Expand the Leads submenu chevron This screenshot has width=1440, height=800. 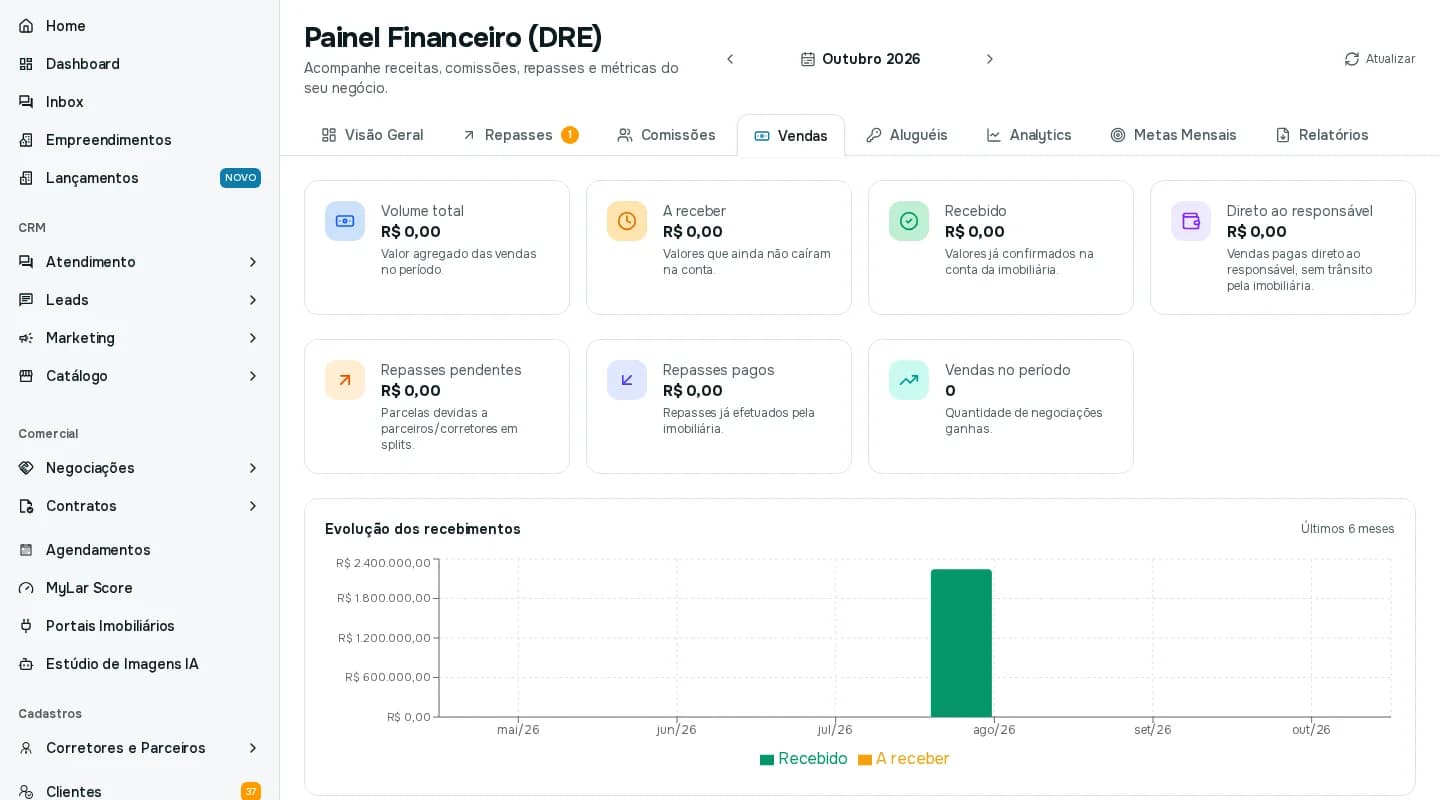[253, 300]
